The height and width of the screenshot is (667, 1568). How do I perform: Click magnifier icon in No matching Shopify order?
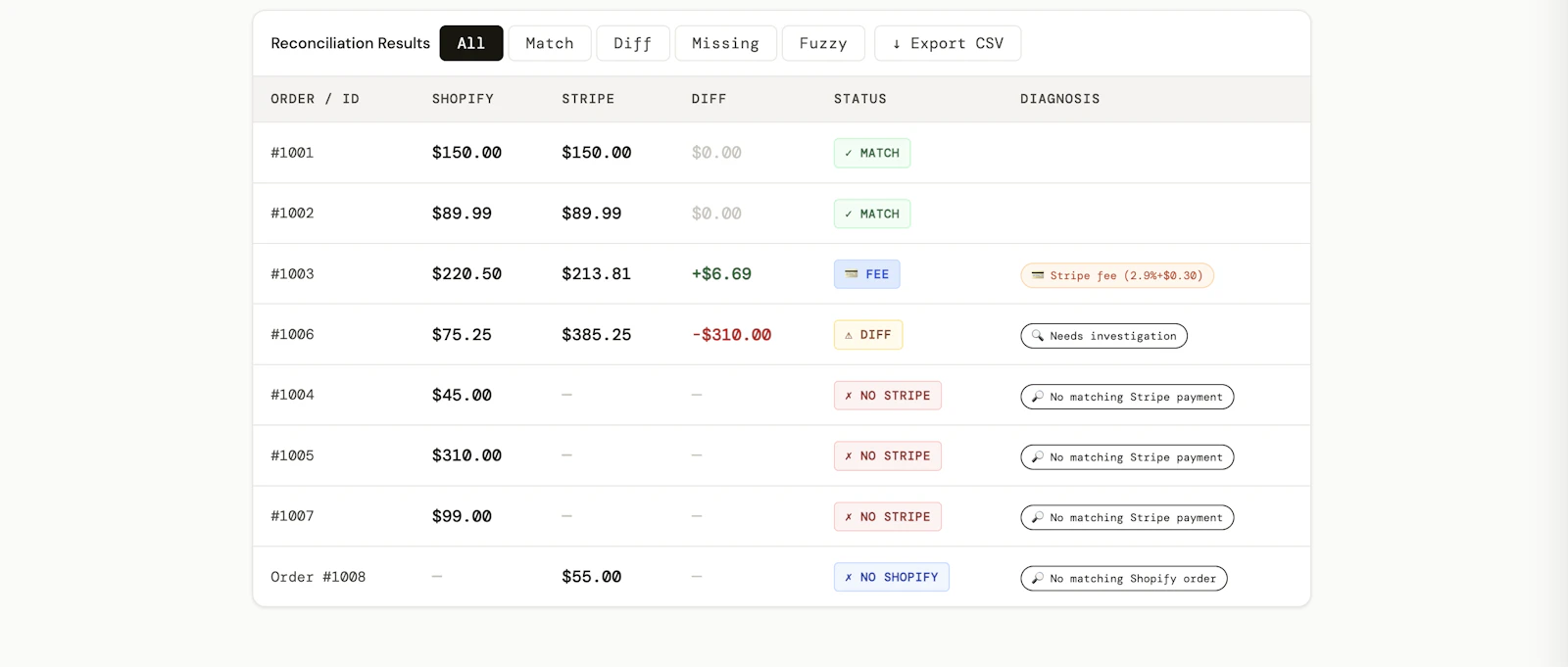[x=1038, y=579]
